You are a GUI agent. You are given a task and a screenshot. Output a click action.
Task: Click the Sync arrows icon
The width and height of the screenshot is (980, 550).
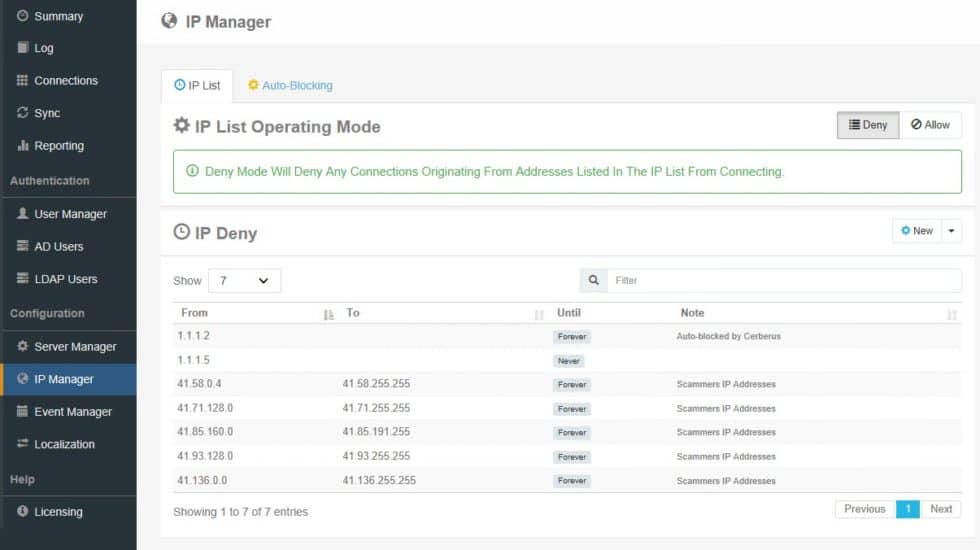click(x=23, y=113)
